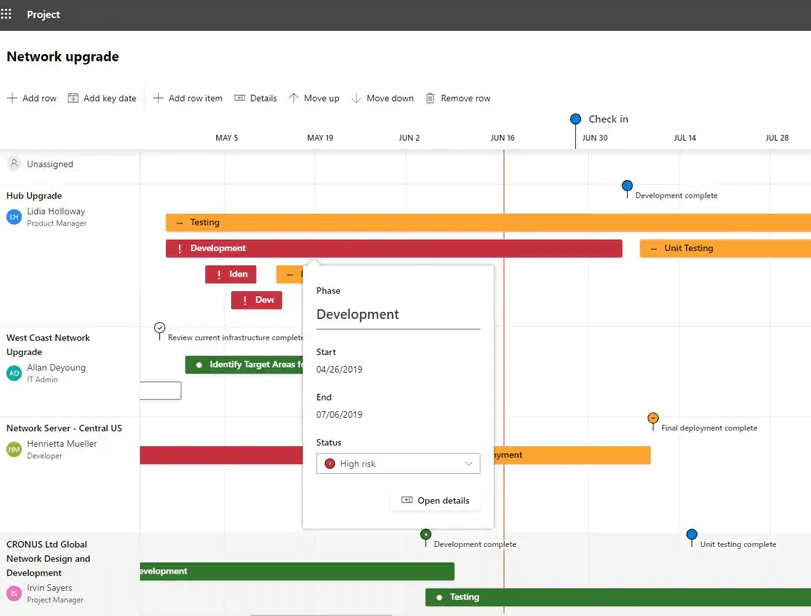Select the Check in key date marker
The height and width of the screenshot is (616, 811).
point(575,119)
